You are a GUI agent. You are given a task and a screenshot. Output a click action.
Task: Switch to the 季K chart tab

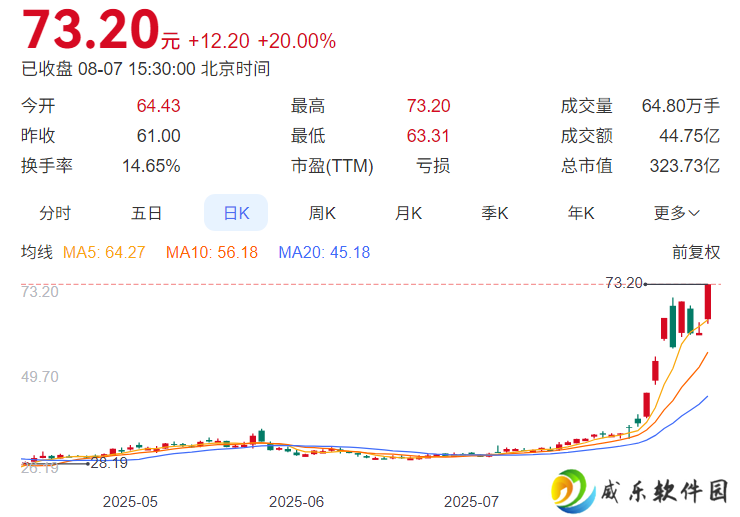[495, 213]
